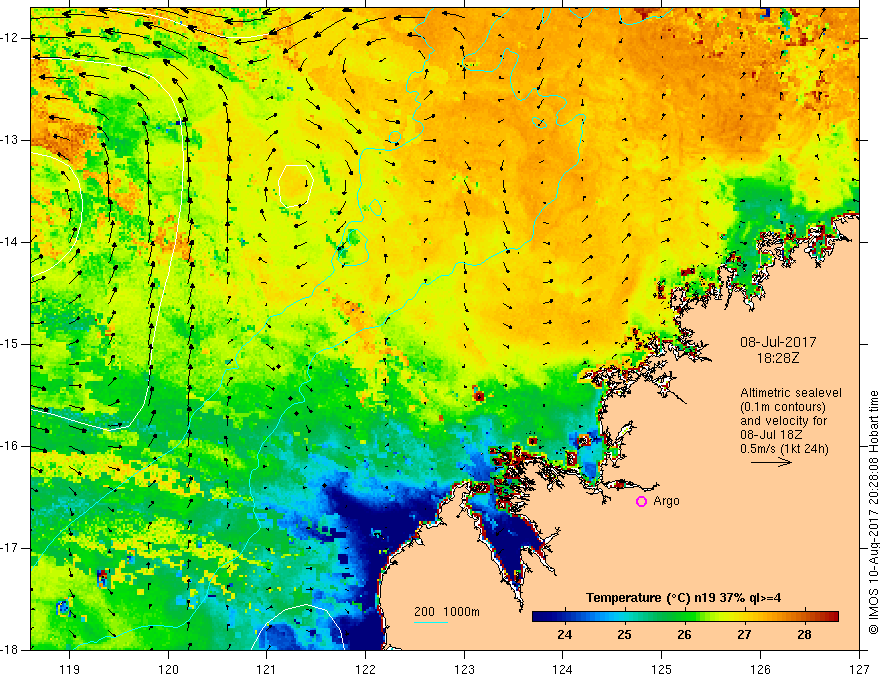Screen dimensions: 880x680
Task: Click the latitude axis label '-16'
Action: pyautogui.click(x=11, y=446)
